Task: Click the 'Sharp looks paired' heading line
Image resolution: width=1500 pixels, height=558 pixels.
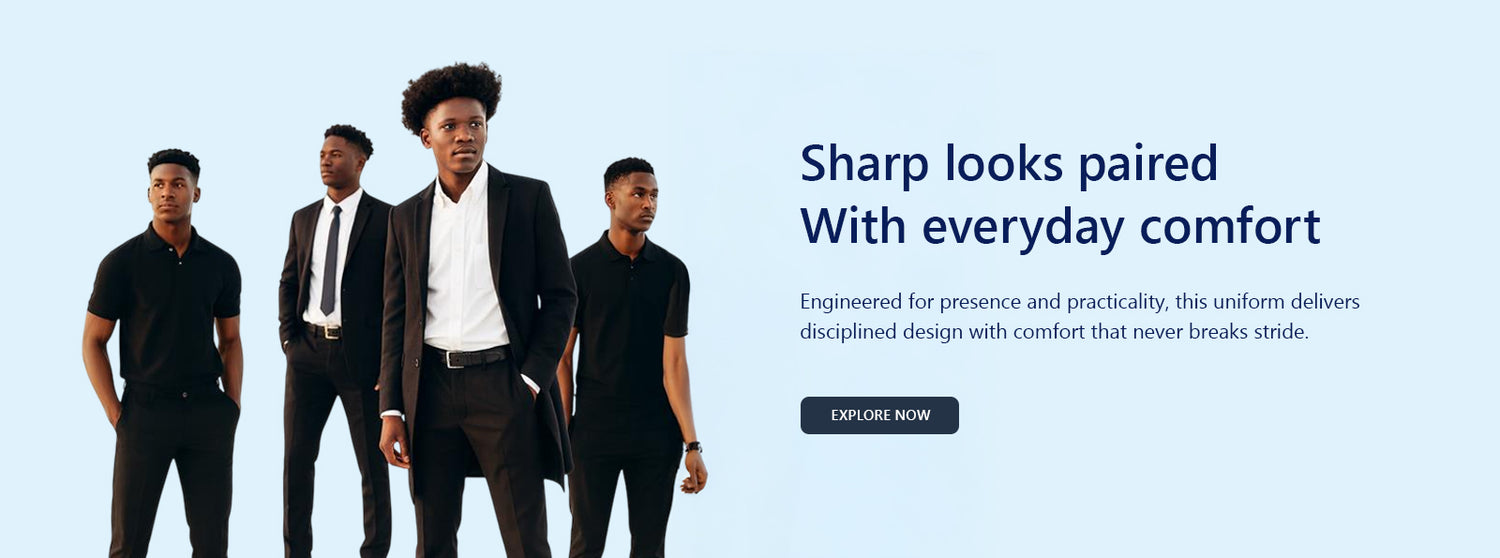Action: click(1009, 164)
